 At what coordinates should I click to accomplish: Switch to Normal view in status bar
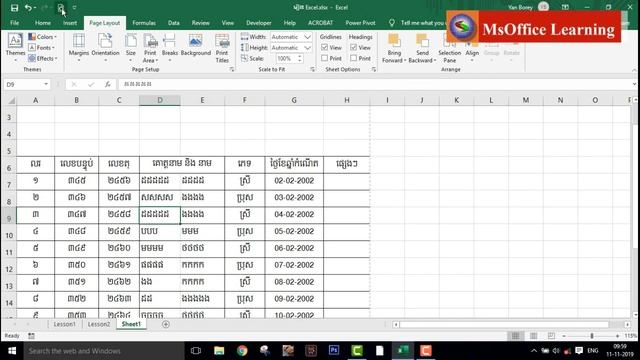[516, 336]
